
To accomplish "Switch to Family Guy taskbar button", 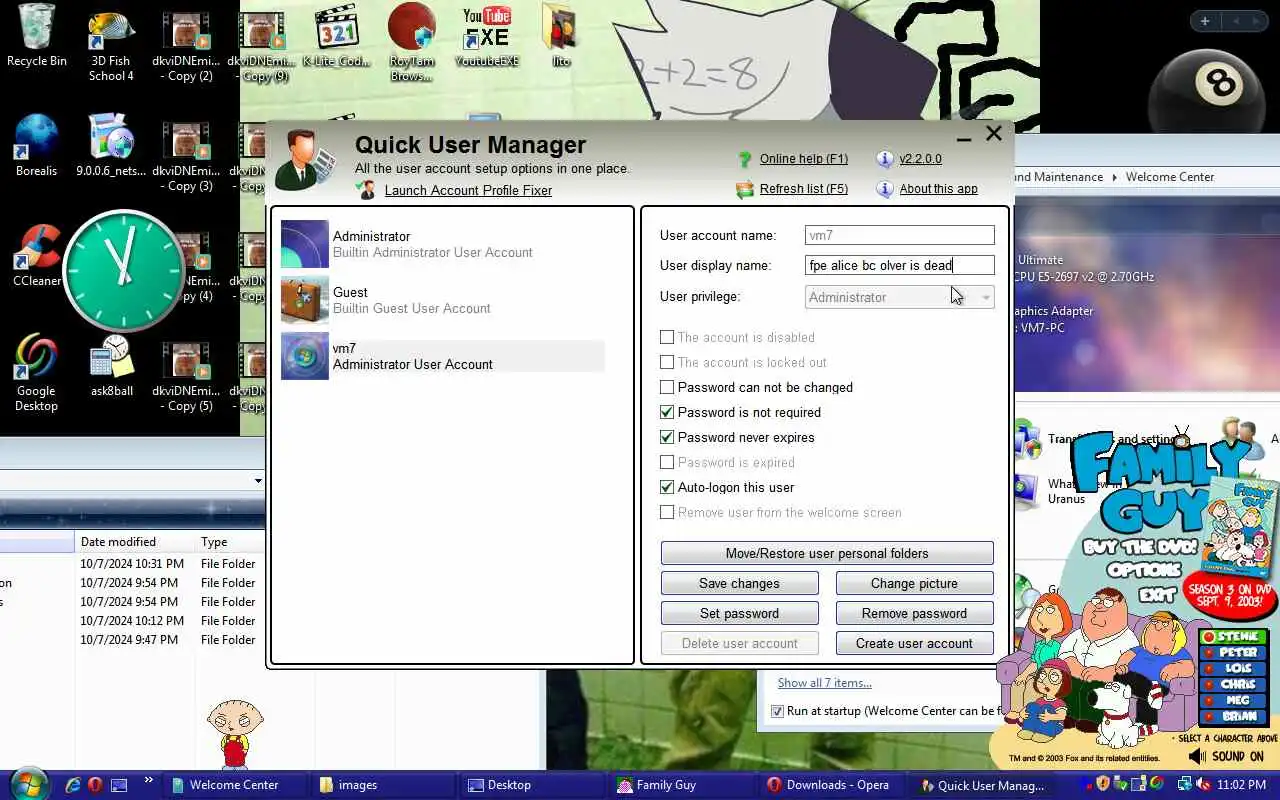I will (x=681, y=785).
